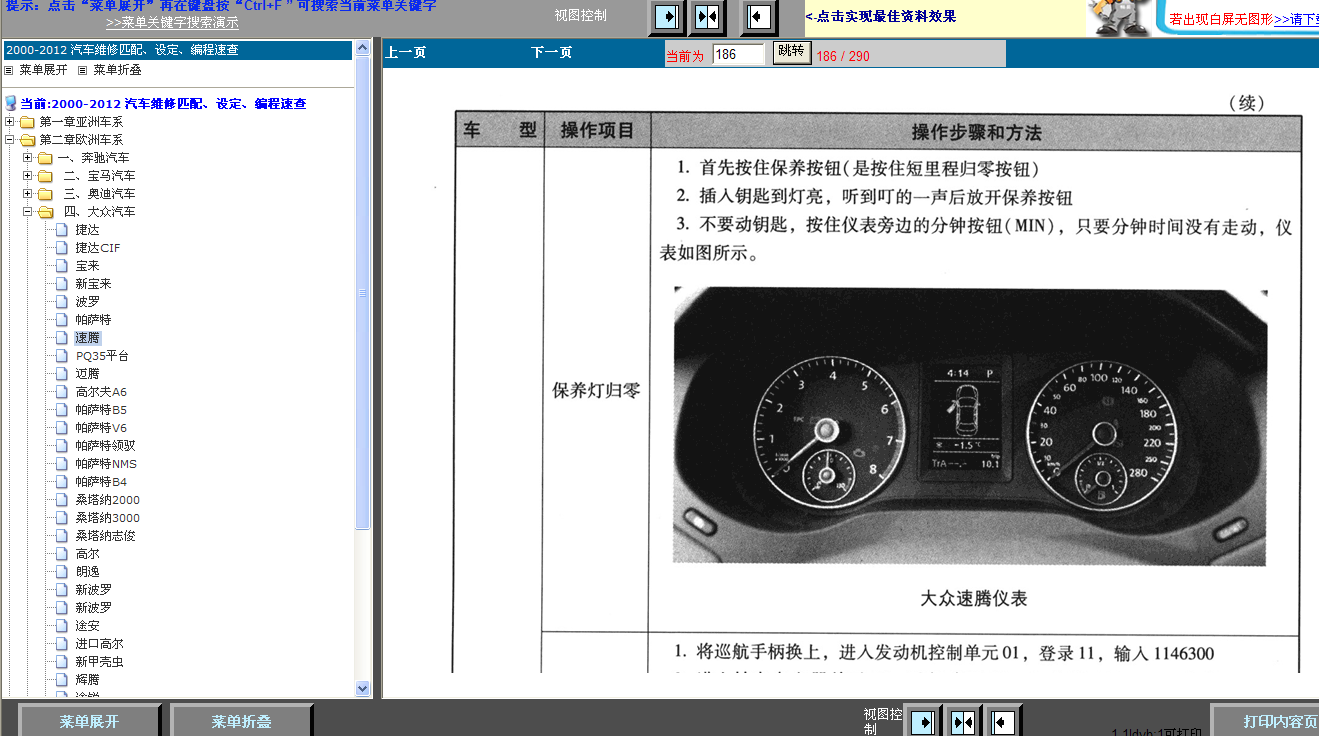The width and height of the screenshot is (1319, 736).
Task: Open the 高尔夫A6 tree item
Action: (x=101, y=392)
